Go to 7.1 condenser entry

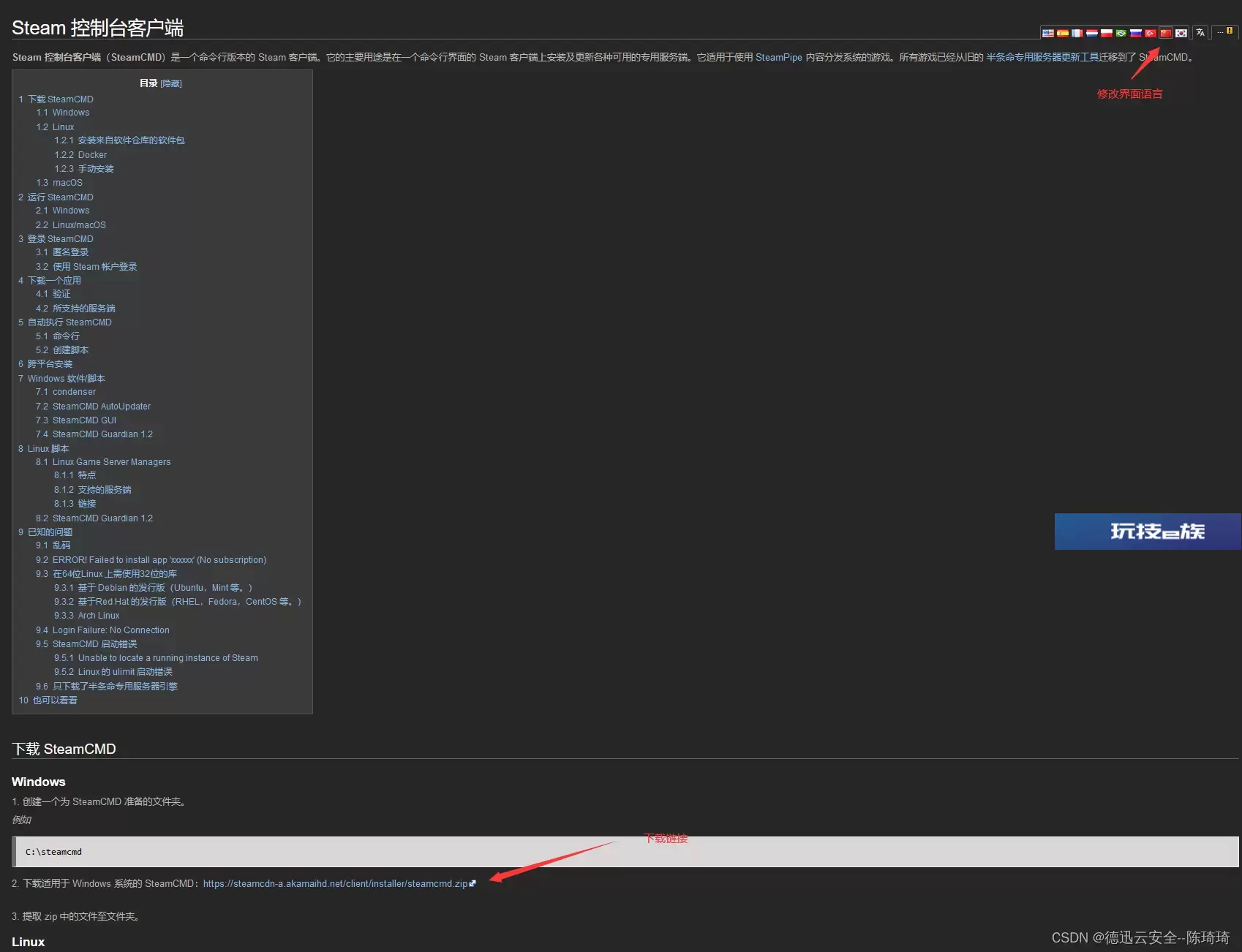(x=66, y=392)
